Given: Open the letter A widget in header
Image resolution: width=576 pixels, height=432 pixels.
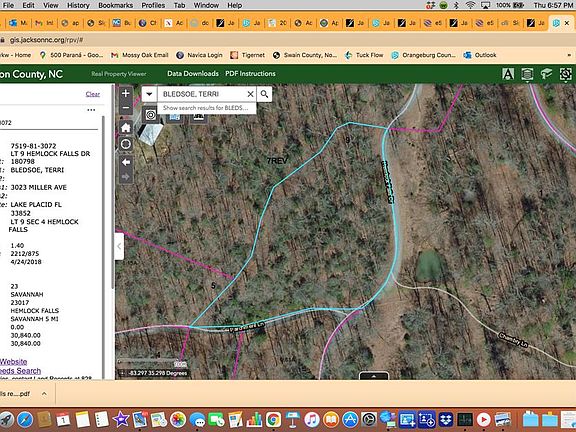Looking at the screenshot, I should pyautogui.click(x=508, y=74).
